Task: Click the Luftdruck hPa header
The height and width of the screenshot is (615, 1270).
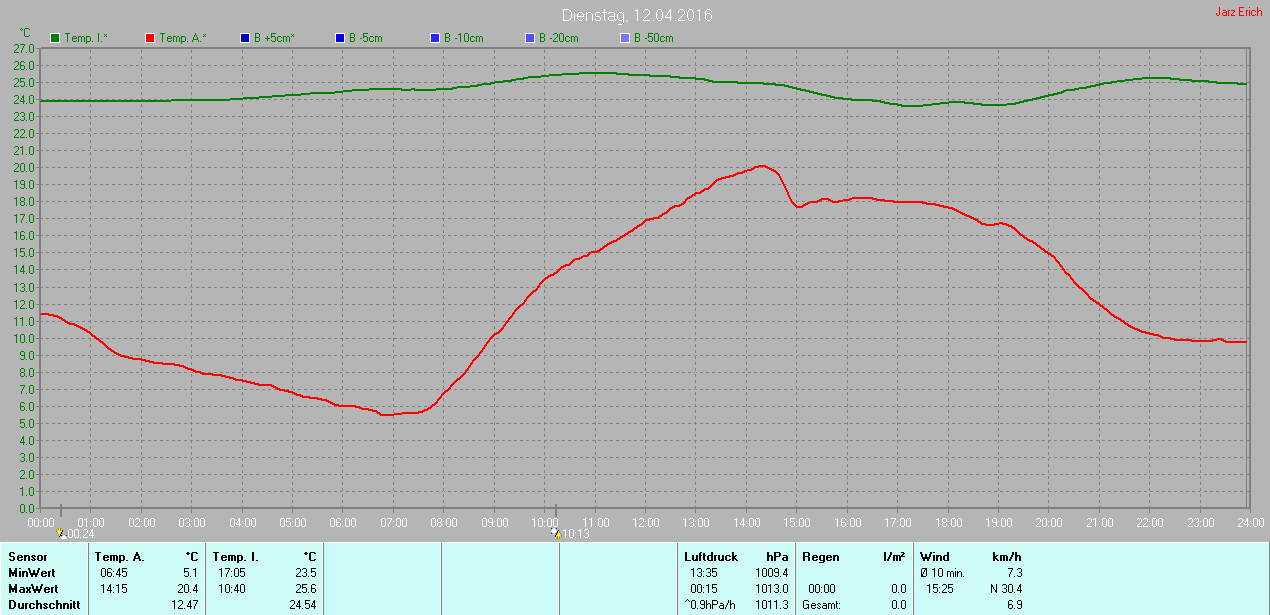Action: (x=736, y=557)
